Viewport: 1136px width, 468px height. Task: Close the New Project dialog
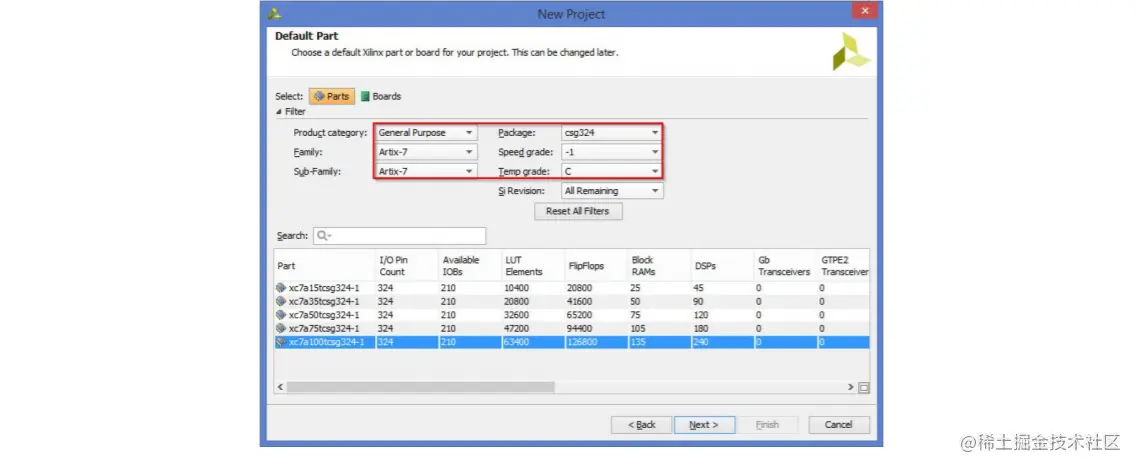pos(864,11)
